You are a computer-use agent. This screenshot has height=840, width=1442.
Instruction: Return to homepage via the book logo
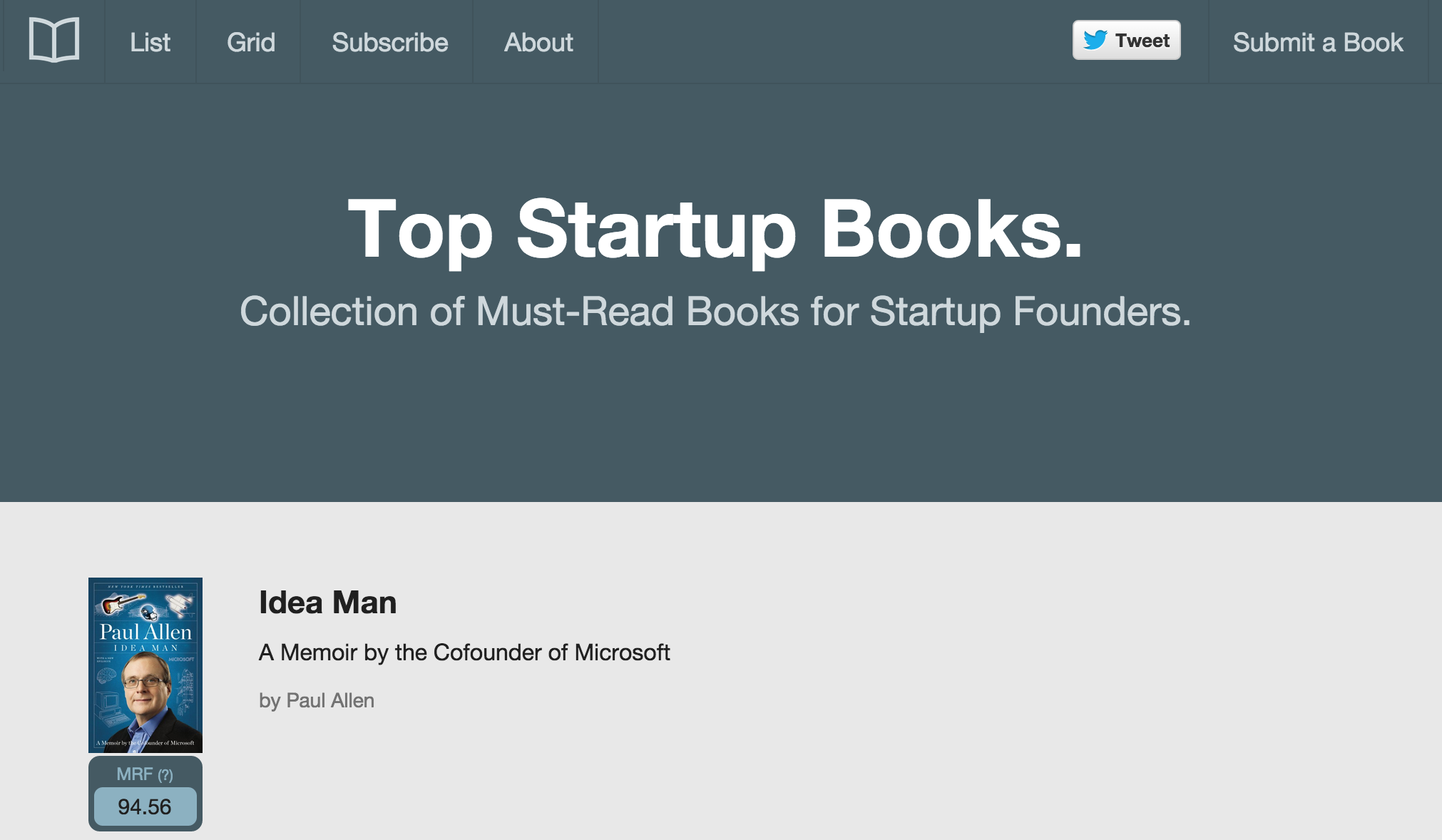[x=53, y=40]
